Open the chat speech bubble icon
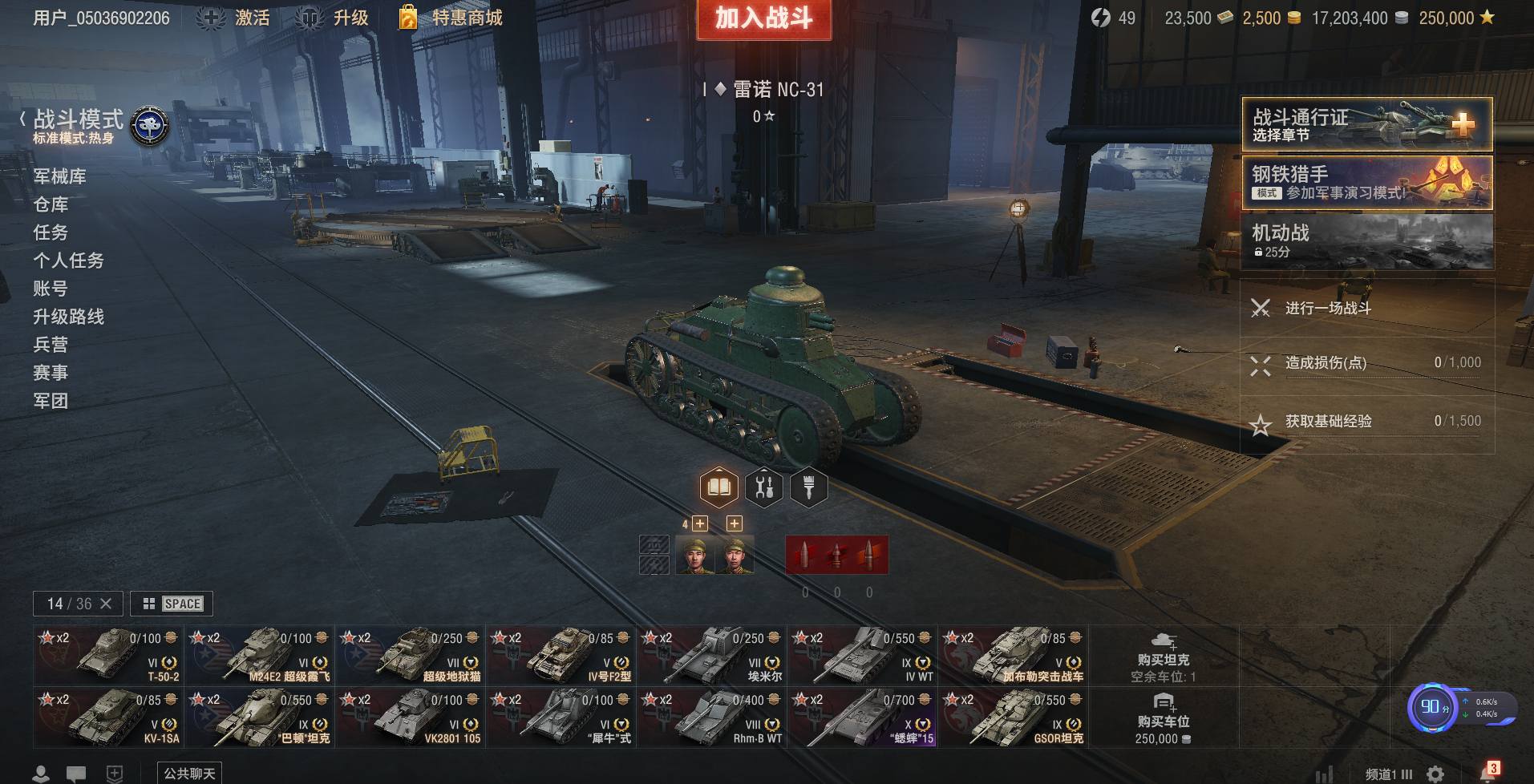Screen dimensions: 1534x784 tap(76, 774)
